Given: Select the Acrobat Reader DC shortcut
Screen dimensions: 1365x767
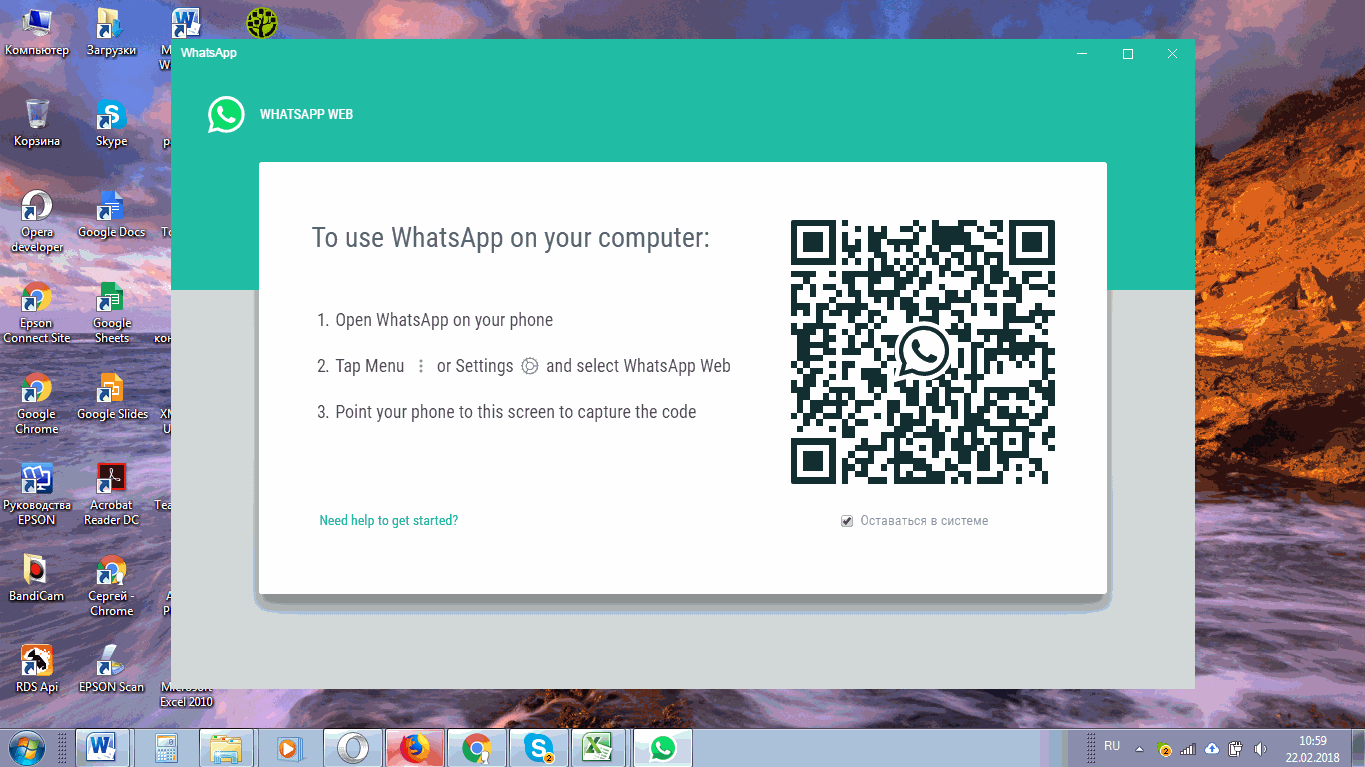Looking at the screenshot, I should pyautogui.click(x=111, y=495).
